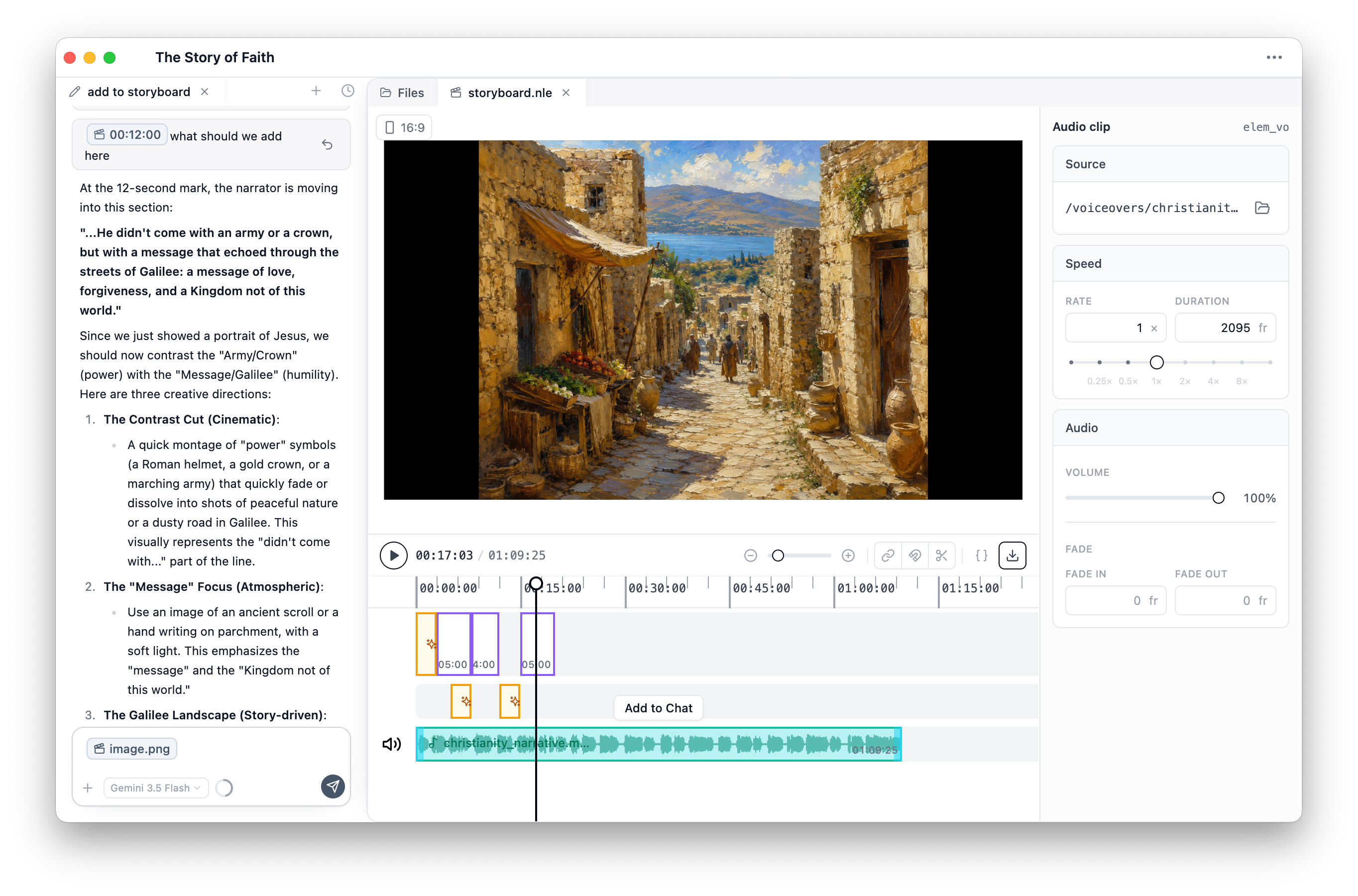The height and width of the screenshot is (896, 1358).
Task: Send the chat message
Action: [x=333, y=787]
